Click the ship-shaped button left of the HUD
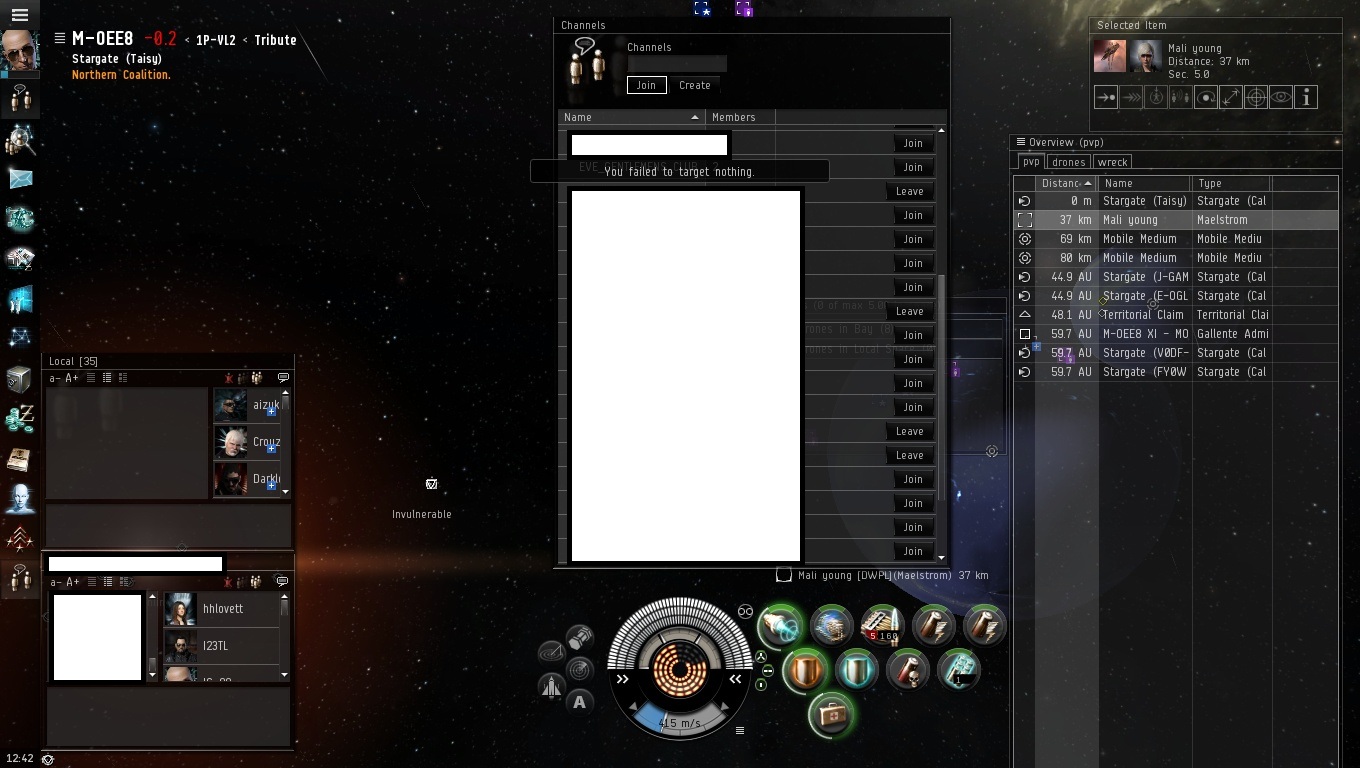1360x768 pixels. [551, 686]
